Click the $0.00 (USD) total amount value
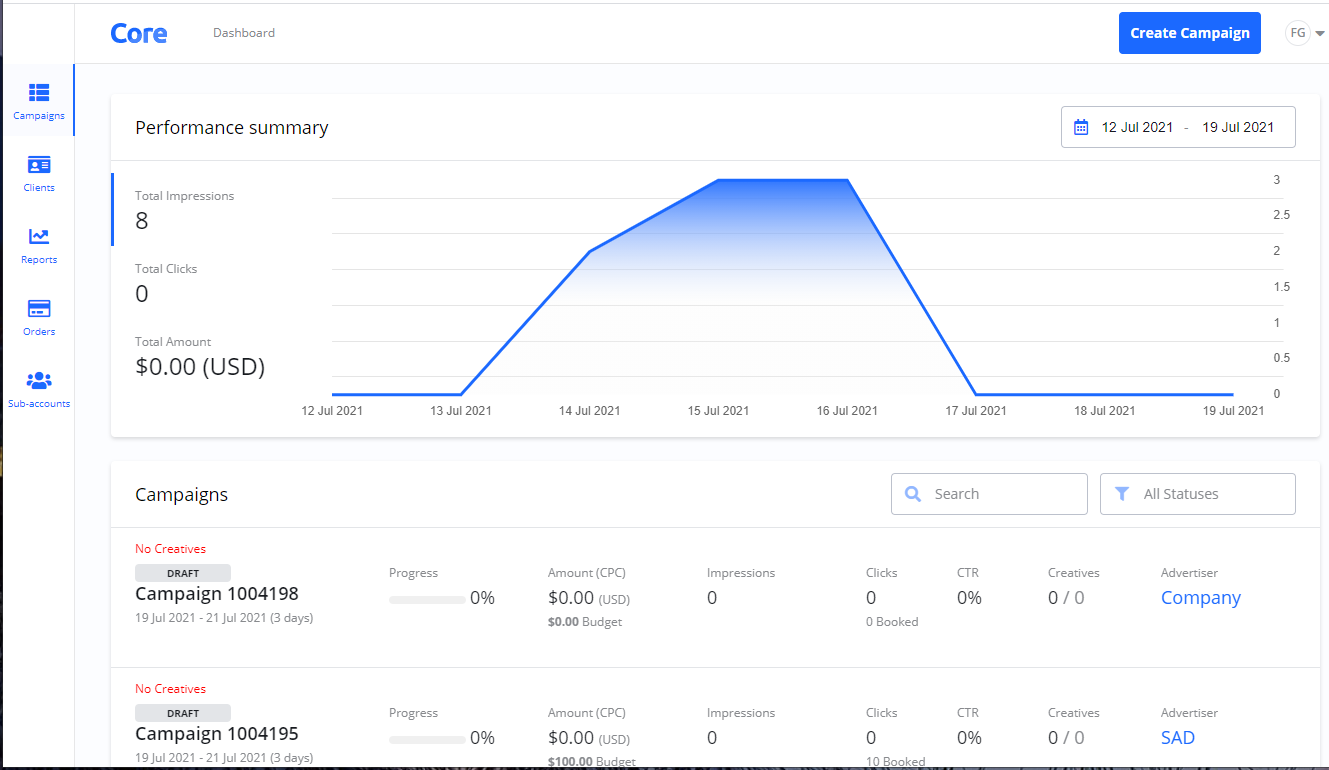 click(x=200, y=367)
